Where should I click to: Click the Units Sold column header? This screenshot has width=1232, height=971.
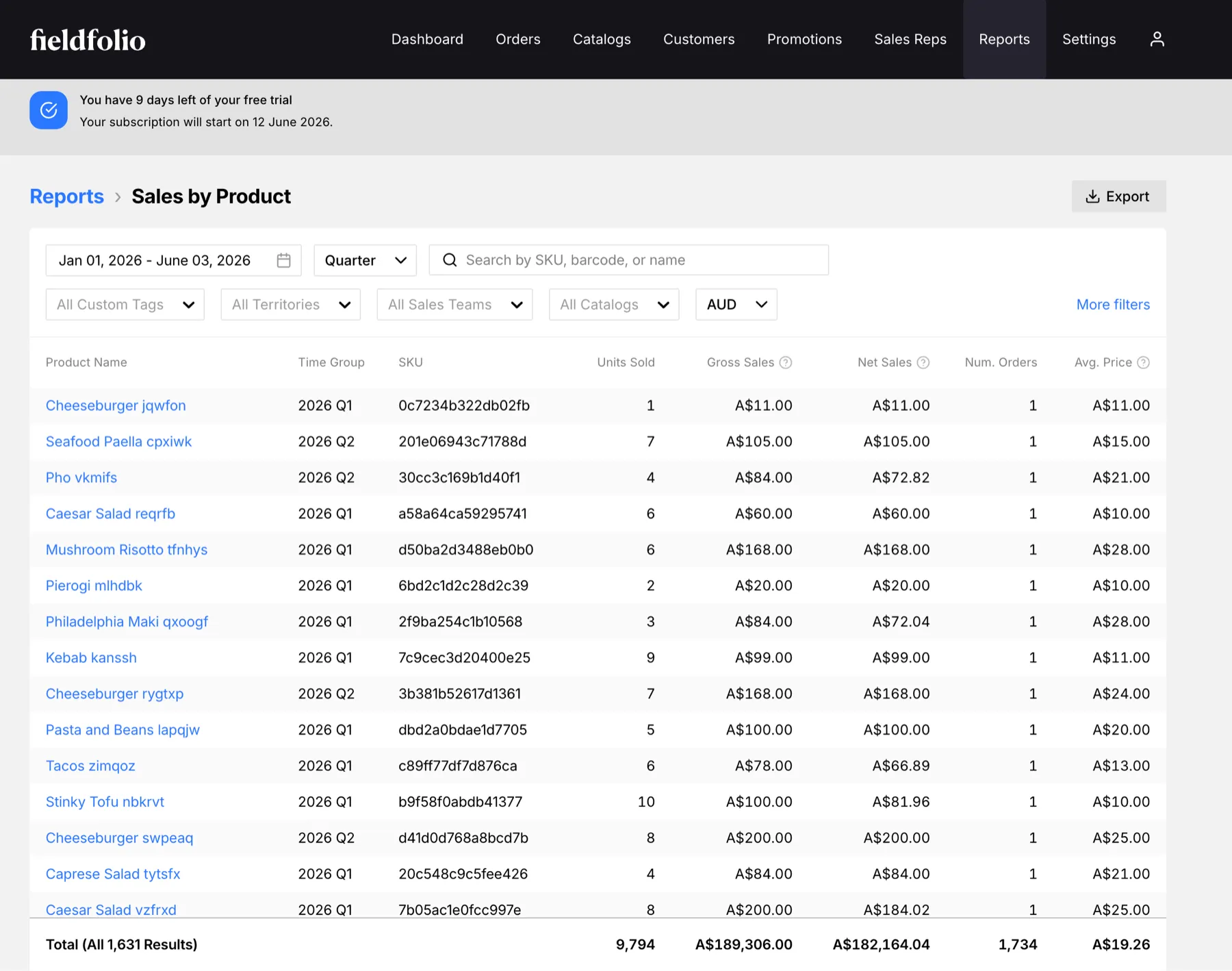point(626,362)
